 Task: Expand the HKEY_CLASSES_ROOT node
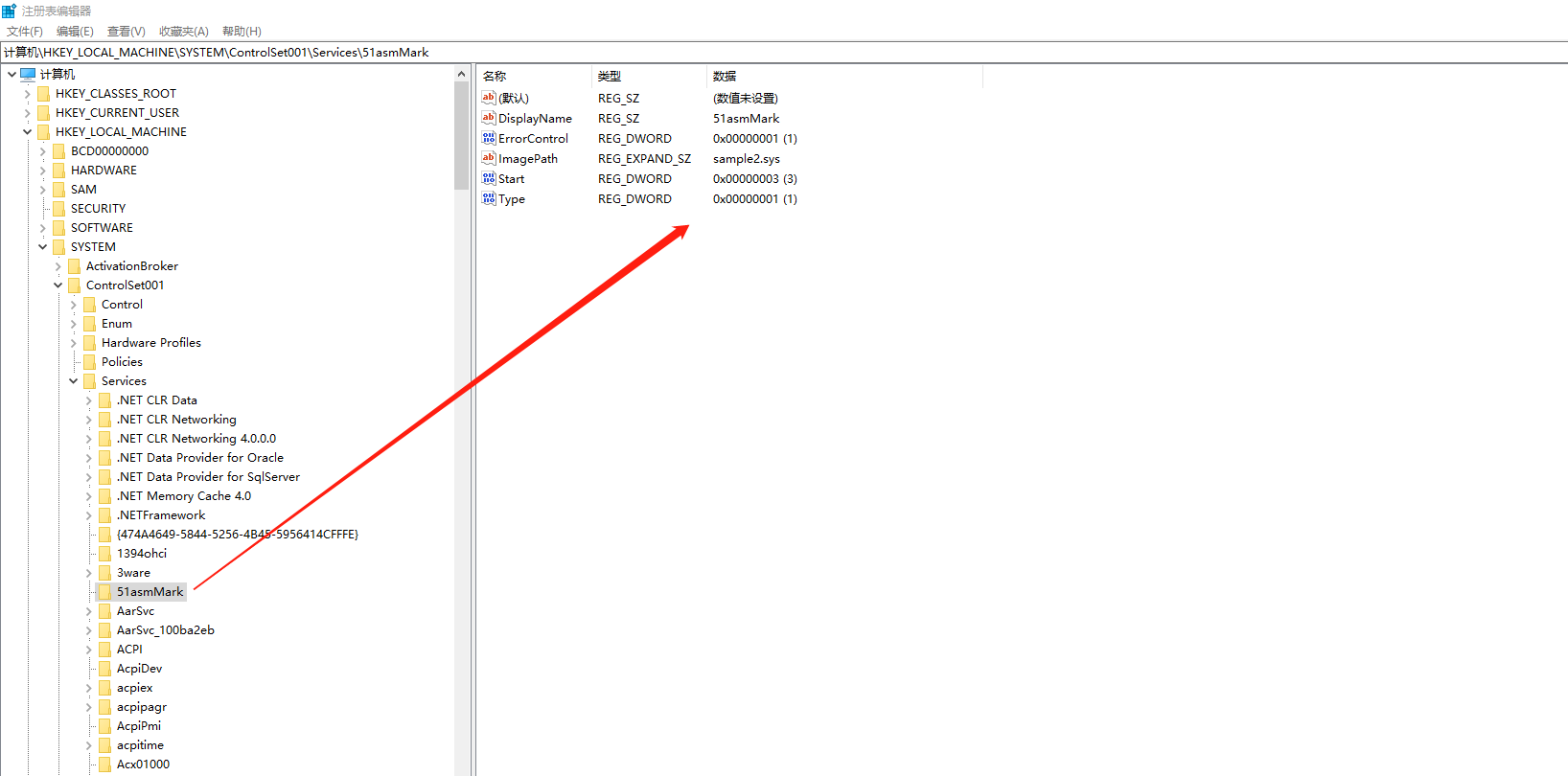27,94
